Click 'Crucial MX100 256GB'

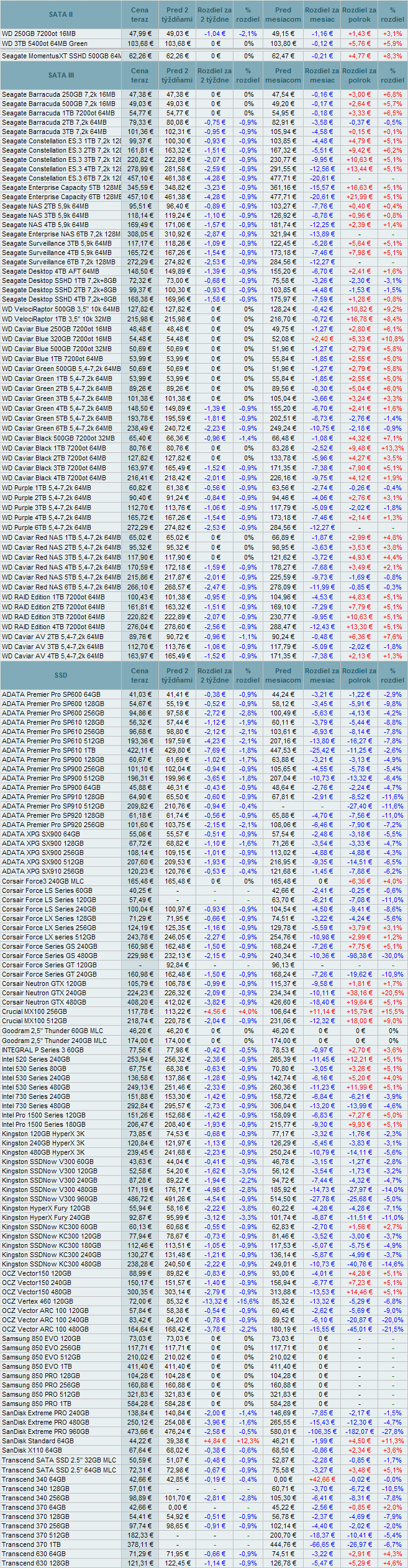[x=34, y=1011]
